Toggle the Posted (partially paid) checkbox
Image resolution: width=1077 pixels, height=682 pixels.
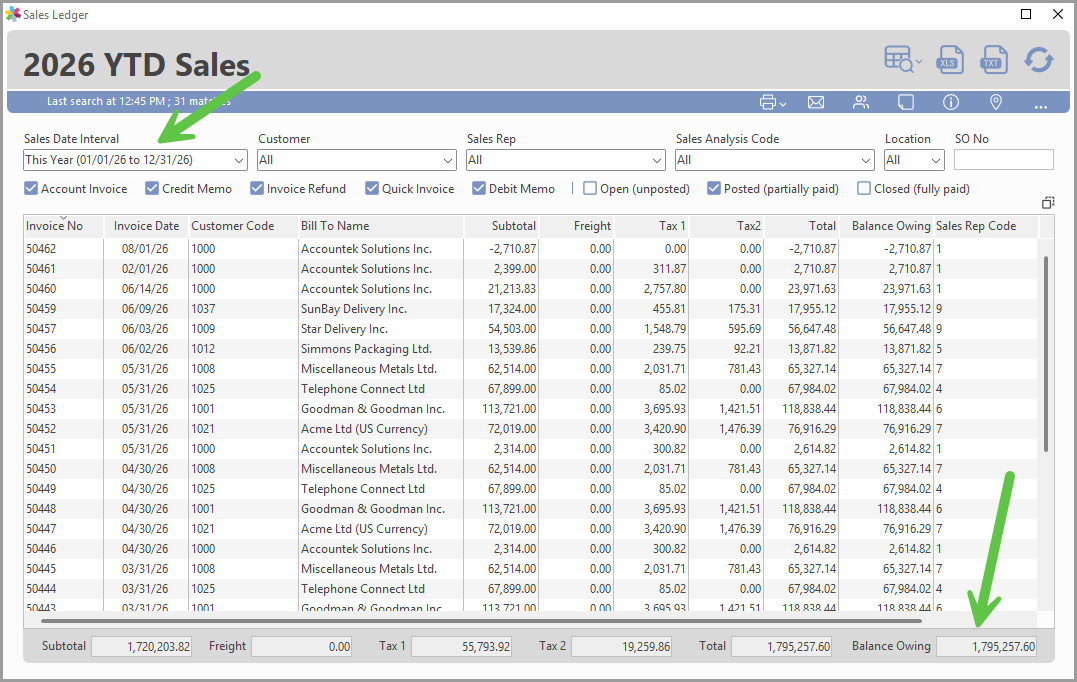pyautogui.click(x=714, y=188)
